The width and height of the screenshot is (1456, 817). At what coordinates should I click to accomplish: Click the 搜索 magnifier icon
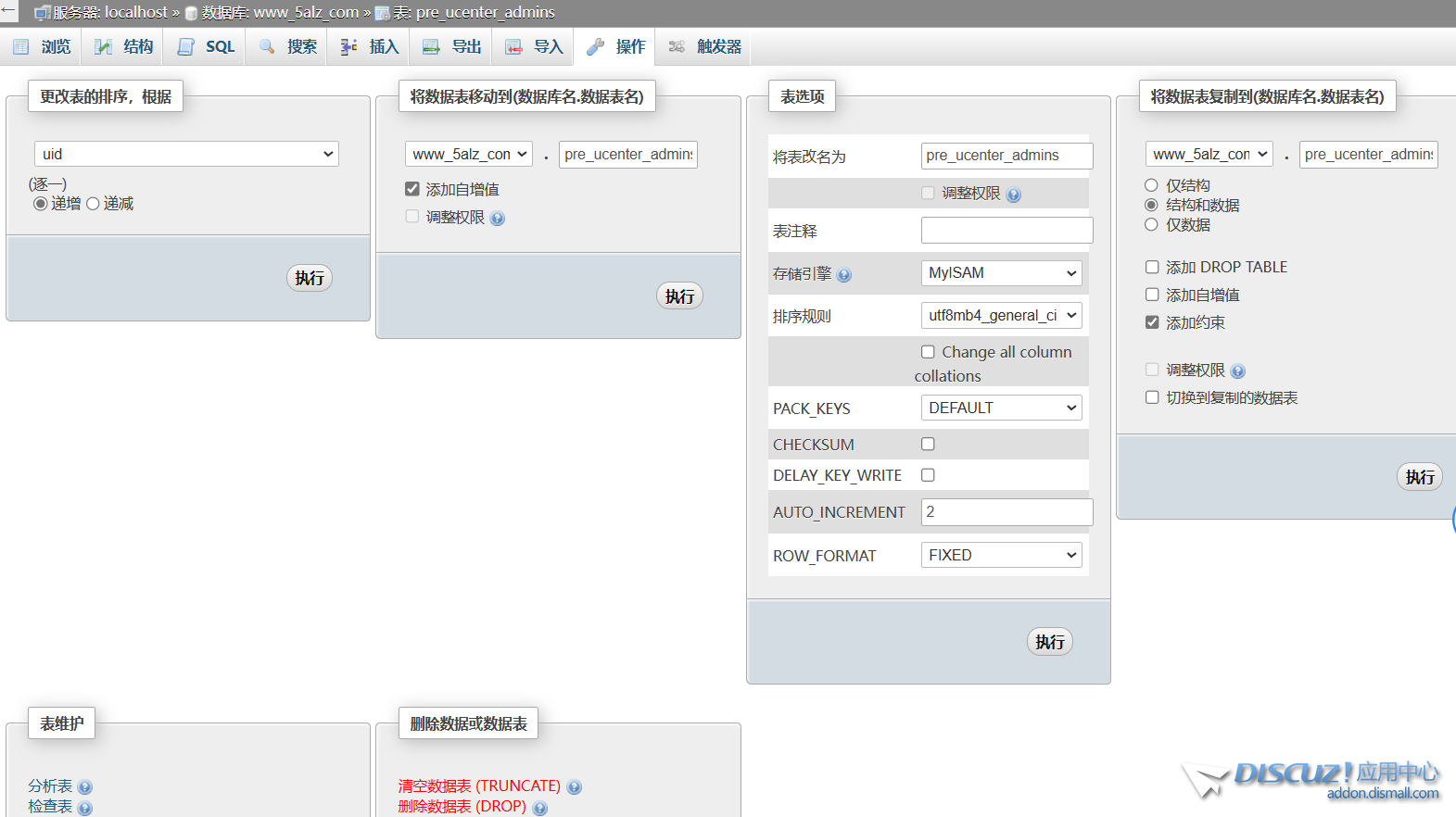[267, 47]
